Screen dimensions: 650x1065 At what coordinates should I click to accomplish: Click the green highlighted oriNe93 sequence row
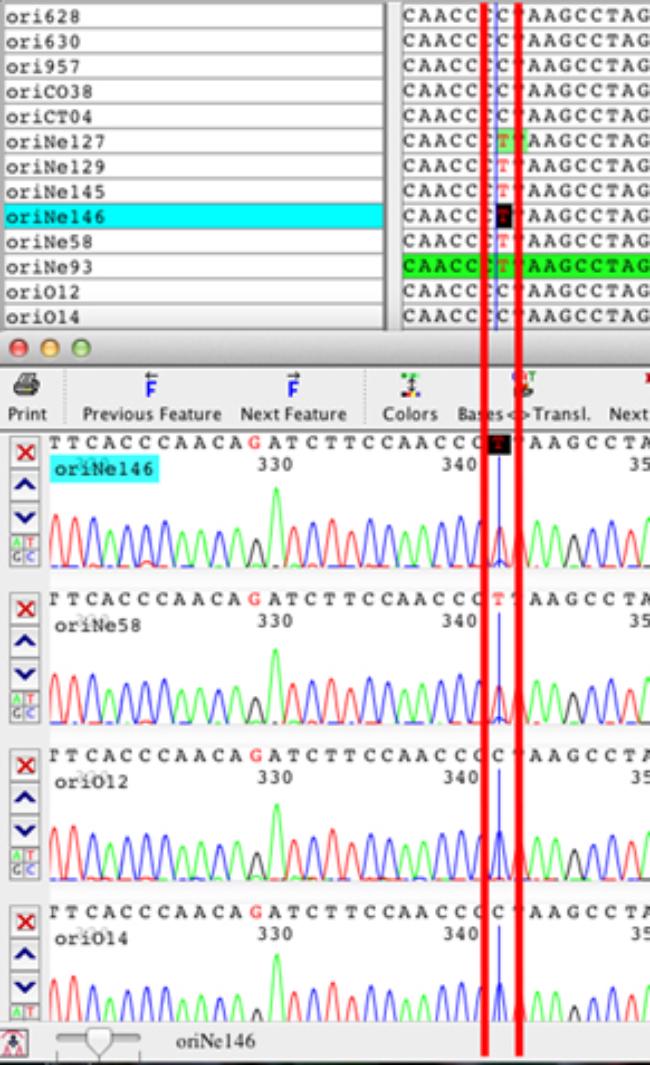tap(525, 267)
